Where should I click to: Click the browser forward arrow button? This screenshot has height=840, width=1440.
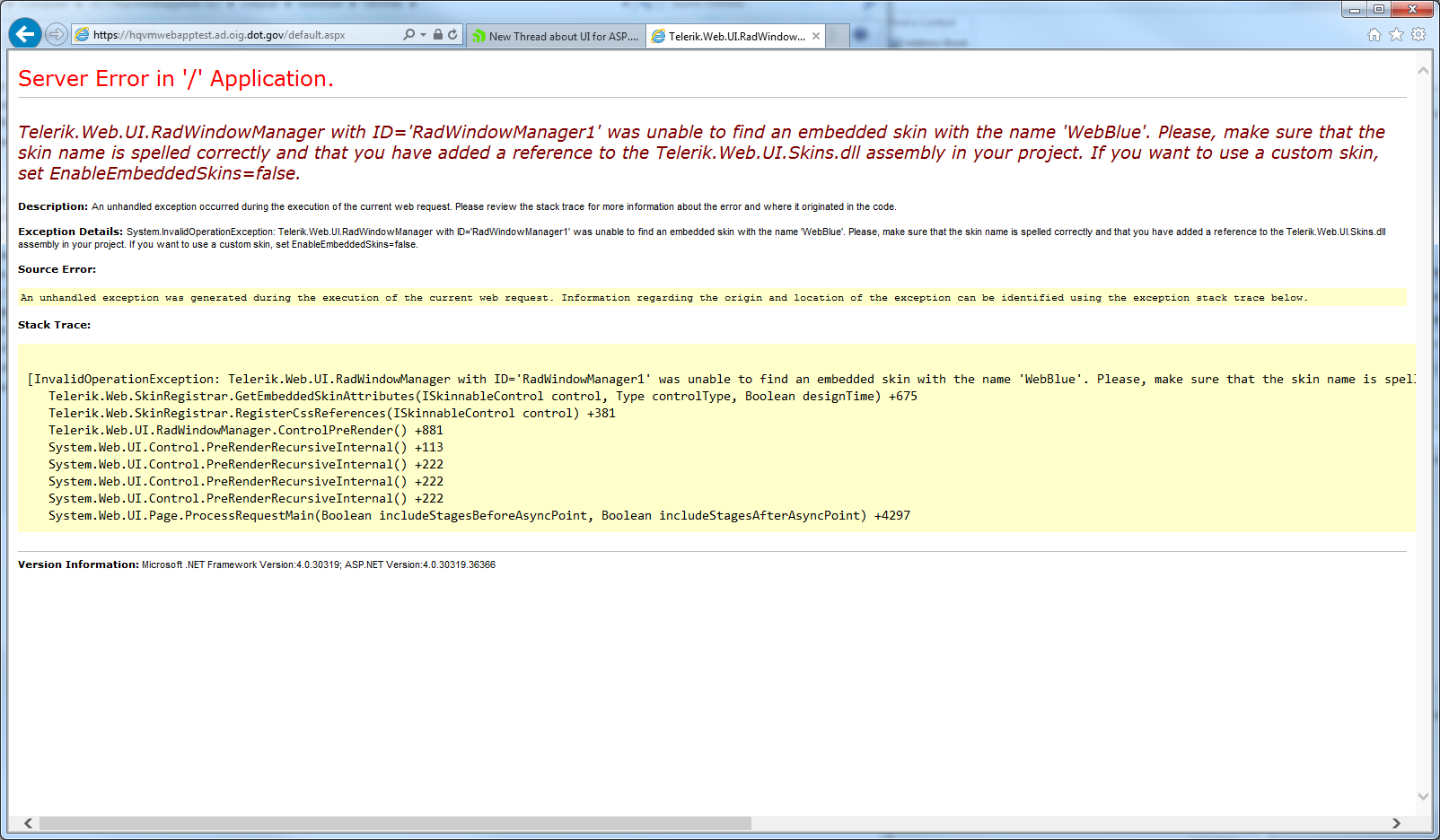(56, 34)
